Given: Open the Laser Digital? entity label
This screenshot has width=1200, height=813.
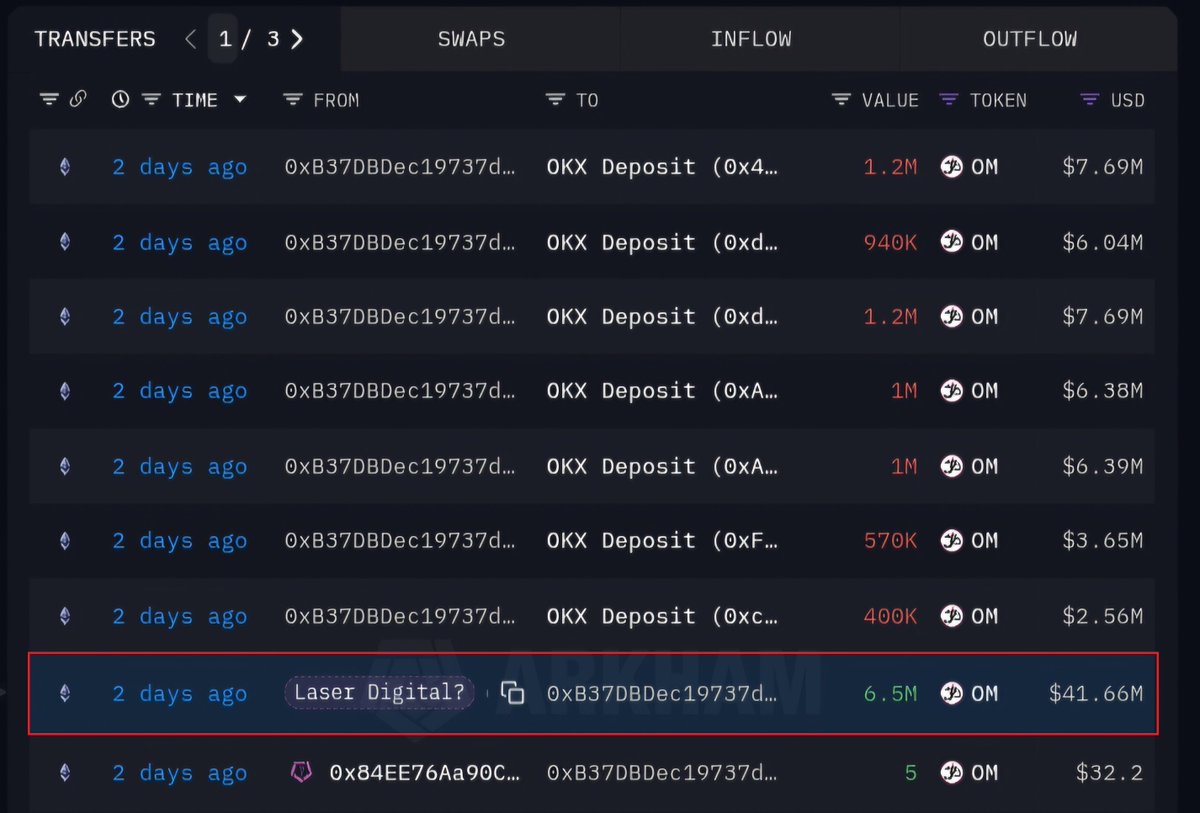Looking at the screenshot, I should click(379, 693).
